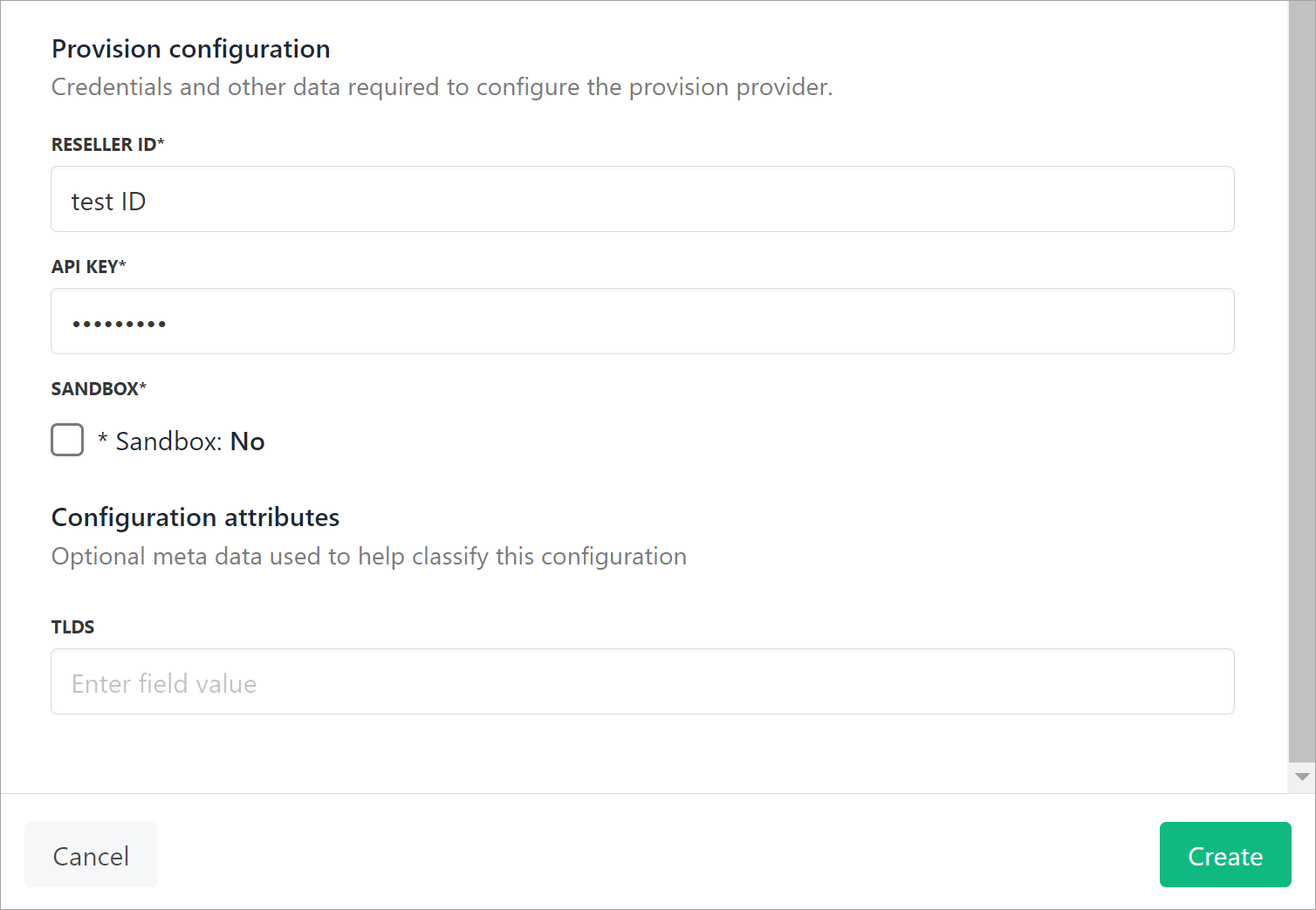
Task: Click the 'Configuration attributes' heading
Action: (195, 517)
